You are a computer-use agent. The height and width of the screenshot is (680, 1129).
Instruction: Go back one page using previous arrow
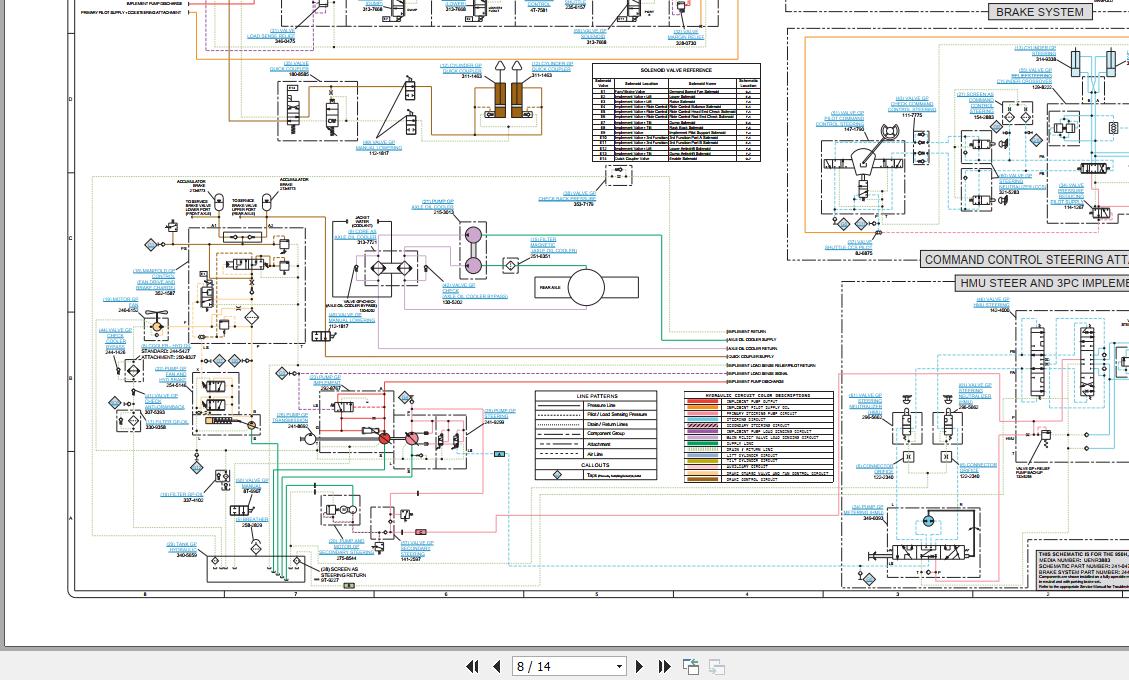click(x=497, y=666)
